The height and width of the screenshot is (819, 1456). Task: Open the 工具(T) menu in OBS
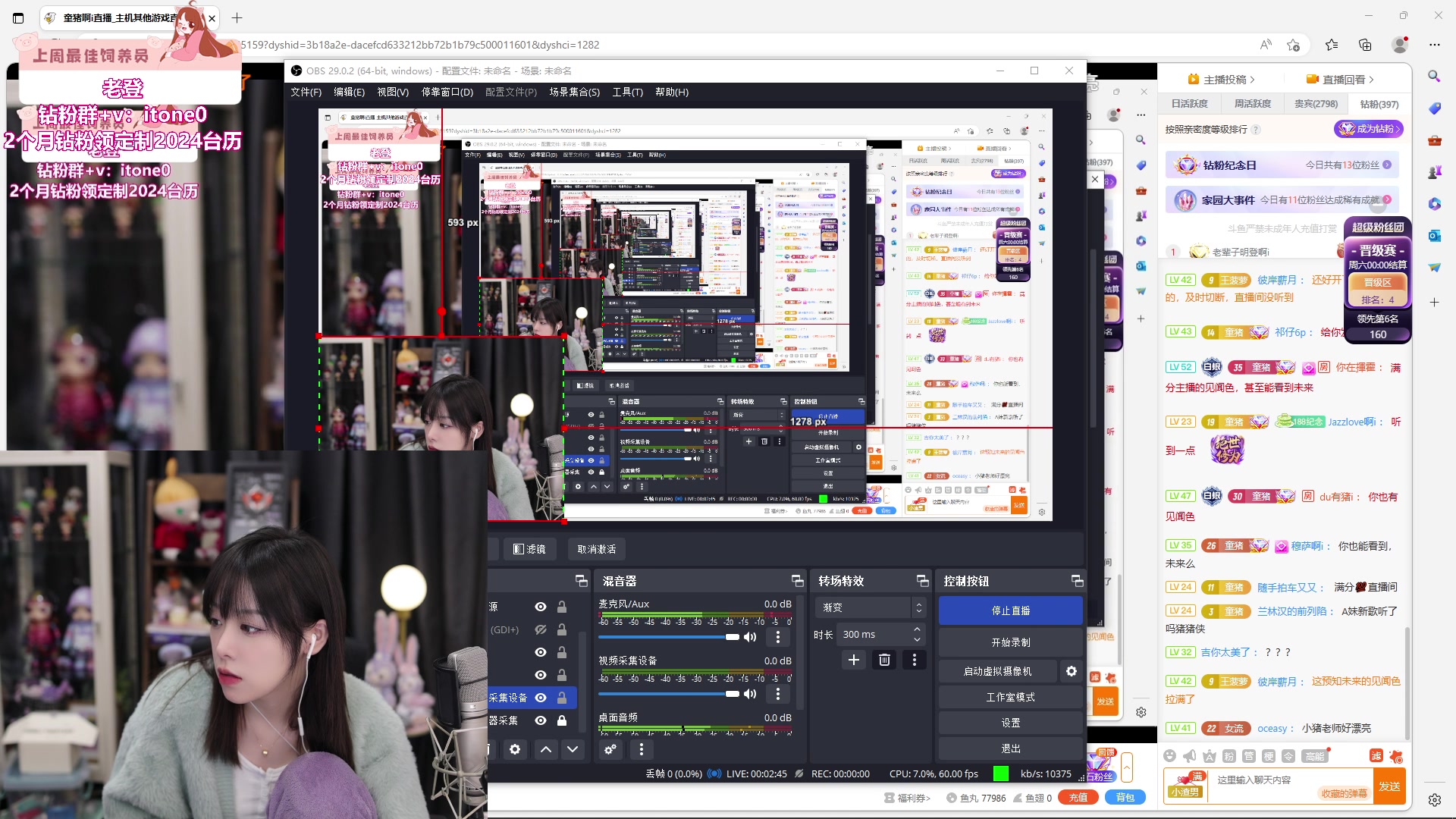tap(627, 92)
